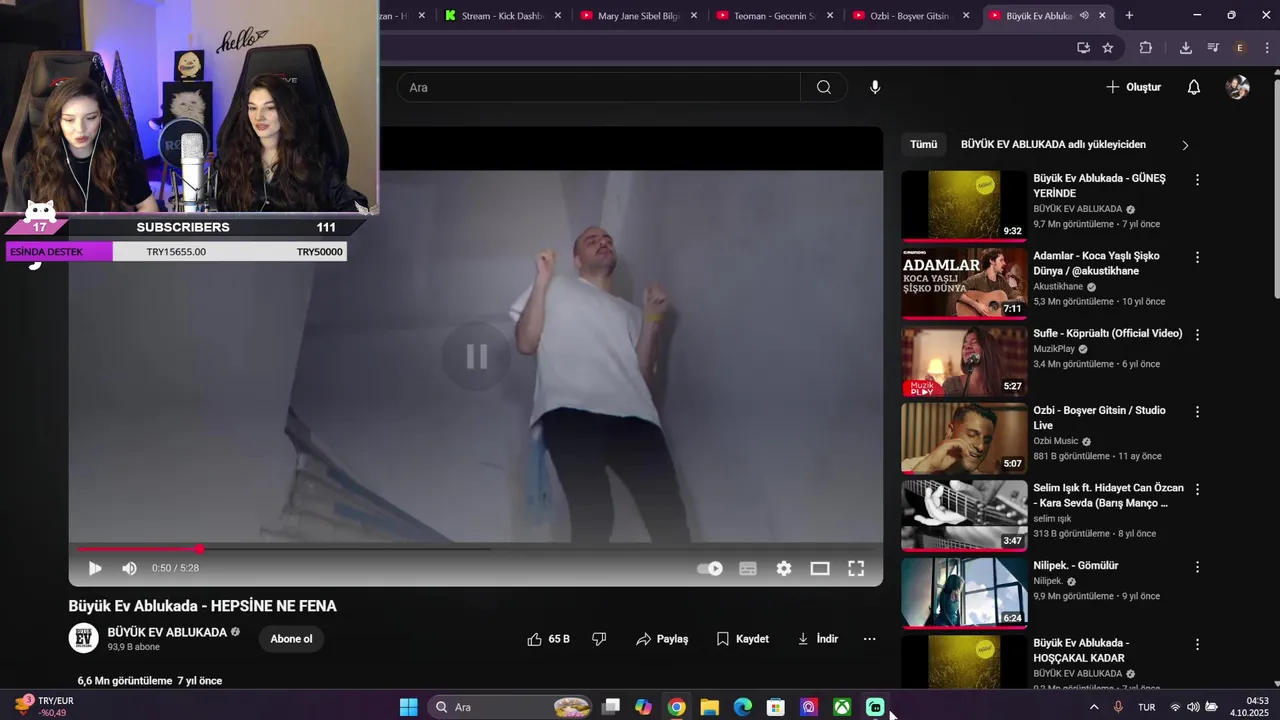Open the Selim Işık Kara Sevda video thumbnail

[x=964, y=515]
